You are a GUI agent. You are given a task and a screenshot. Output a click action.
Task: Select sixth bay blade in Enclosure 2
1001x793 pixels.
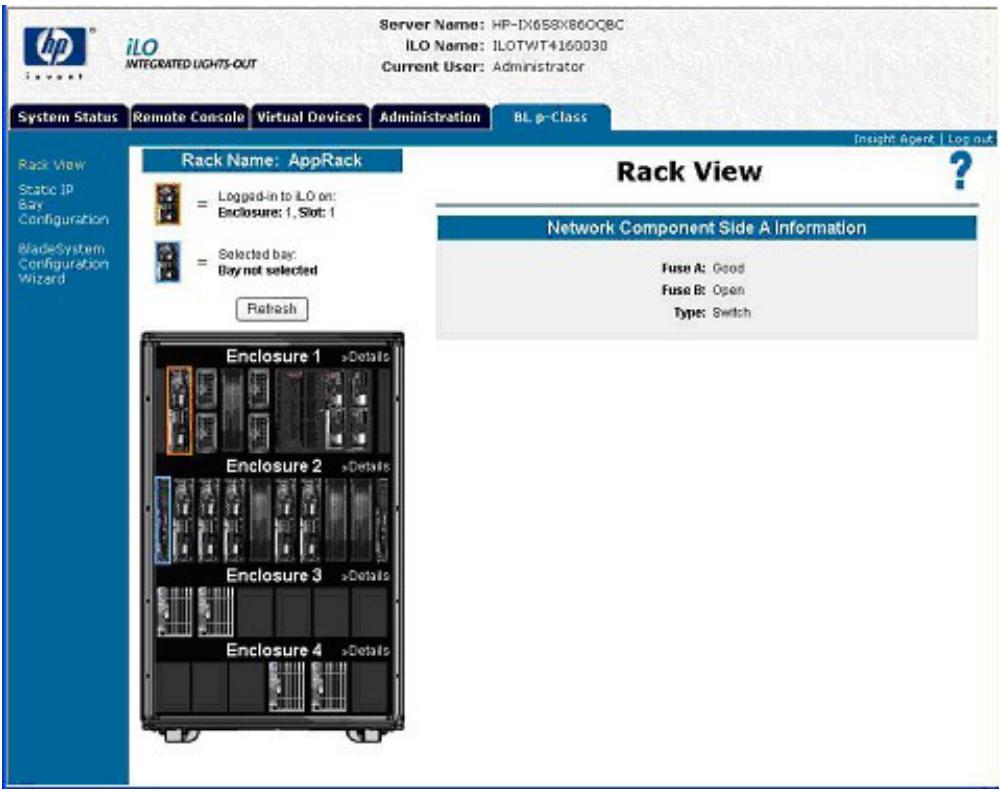point(285,520)
